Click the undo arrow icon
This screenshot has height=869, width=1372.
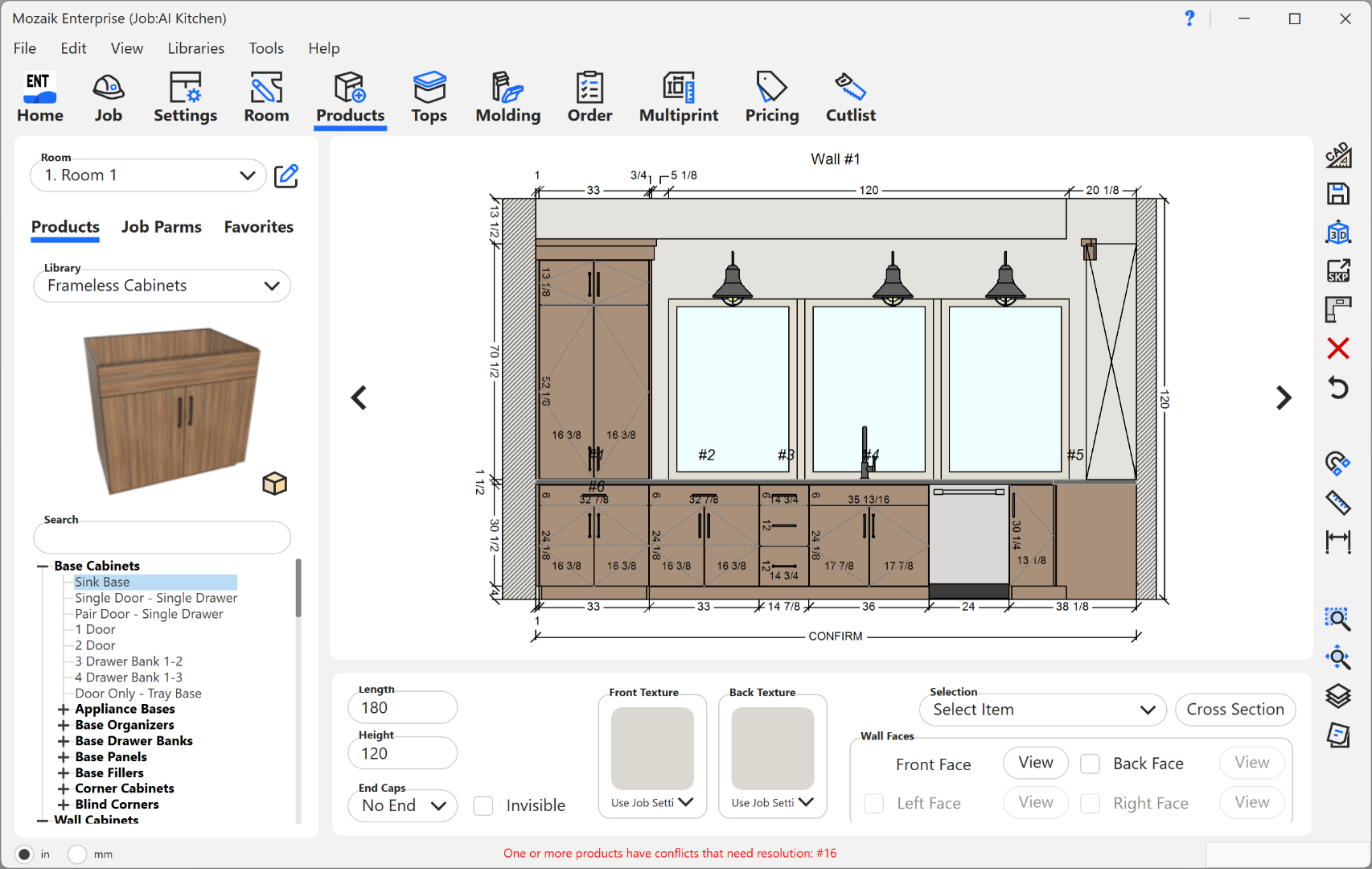pyautogui.click(x=1338, y=387)
